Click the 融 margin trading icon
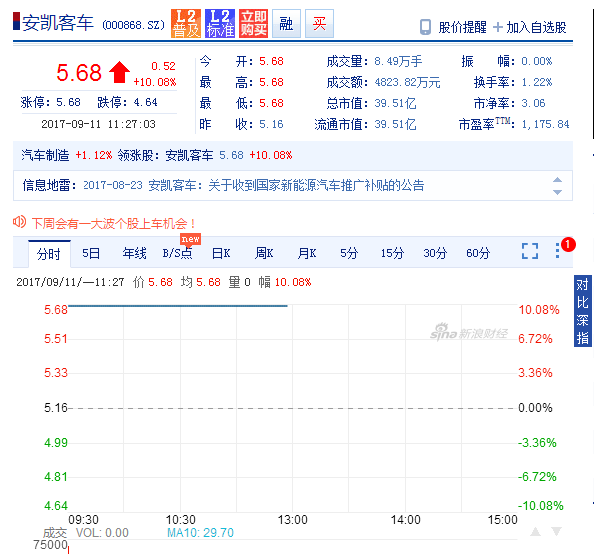The width and height of the screenshot is (594, 554). (286, 23)
